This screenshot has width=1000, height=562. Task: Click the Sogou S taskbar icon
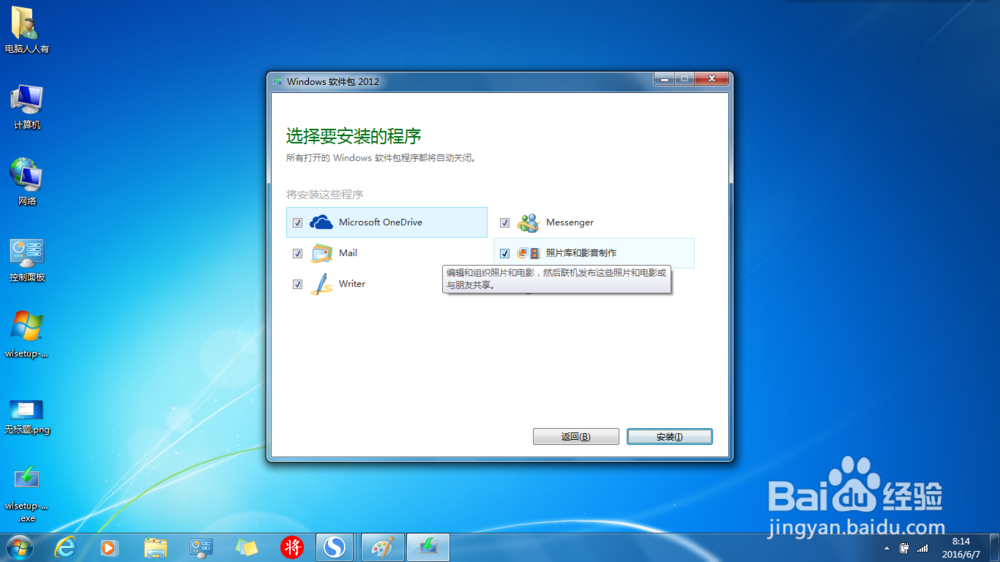(x=334, y=547)
